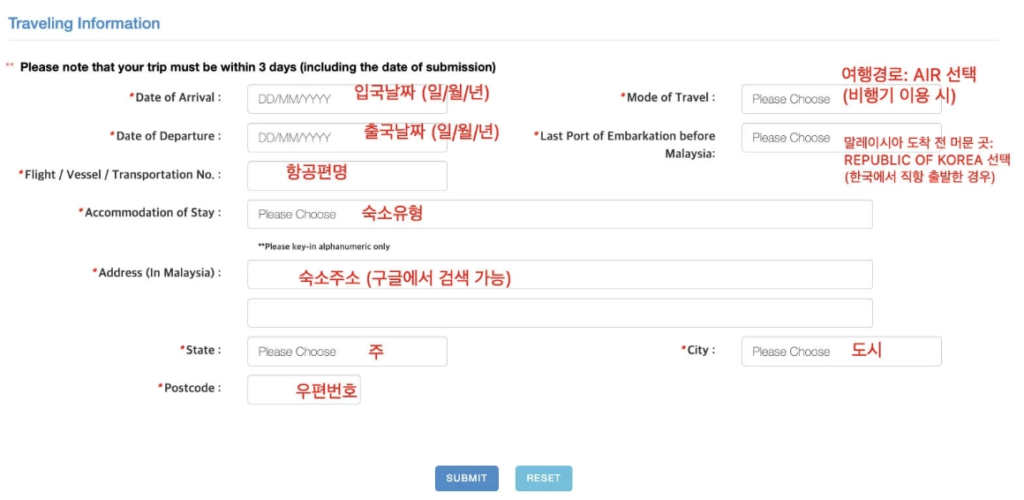Expand Last Port of Embarkation dropdown
The image size is (1024, 500).
(x=791, y=138)
